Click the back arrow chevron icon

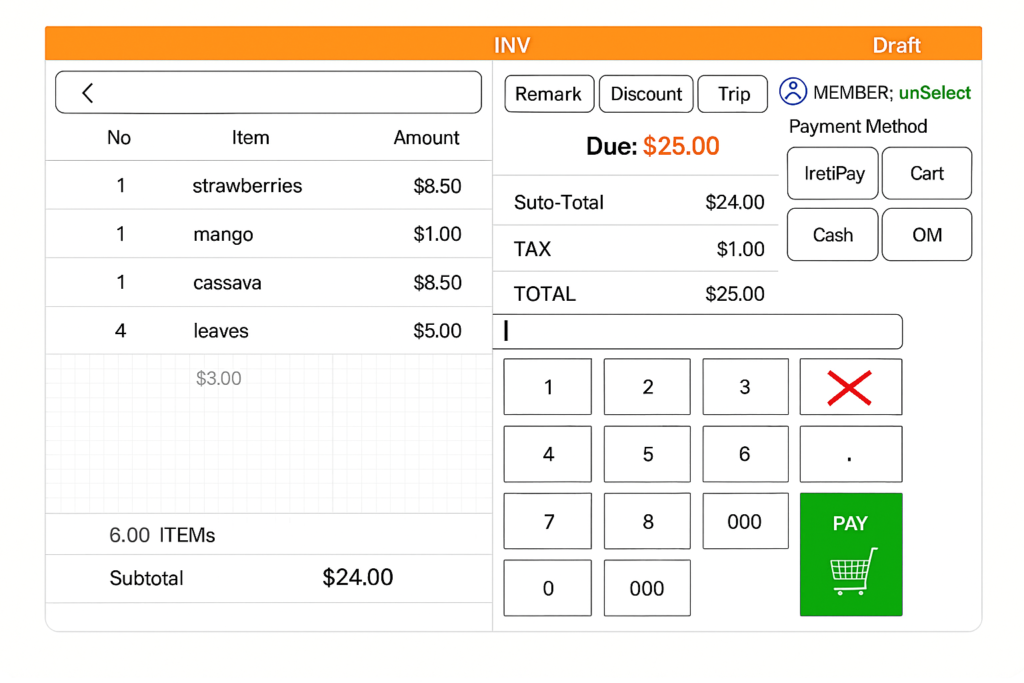[88, 93]
